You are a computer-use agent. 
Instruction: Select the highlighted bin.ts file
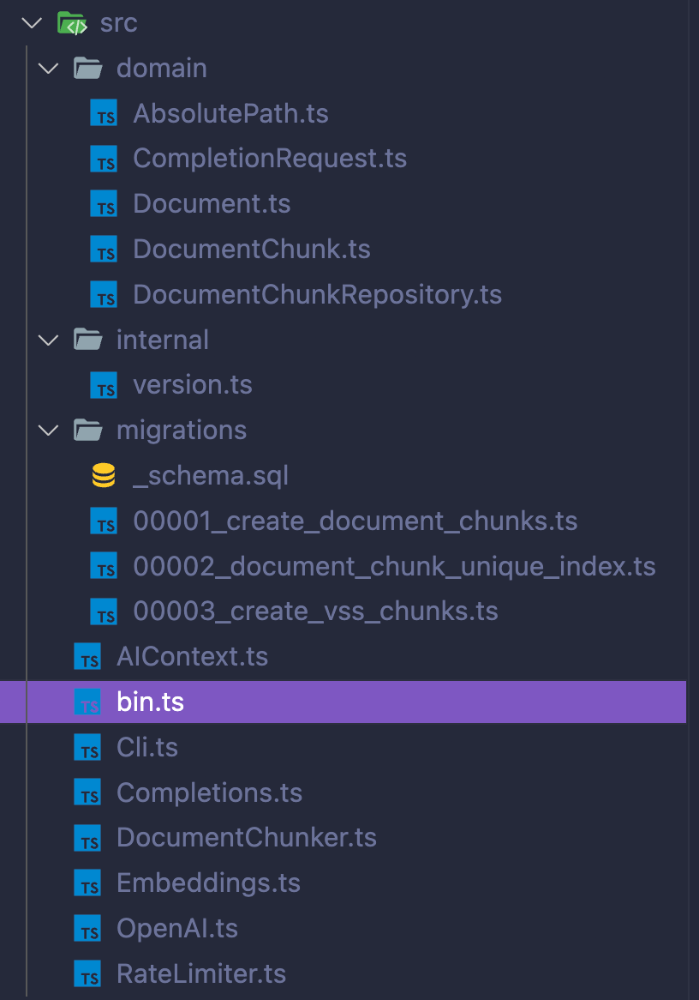tap(150, 702)
